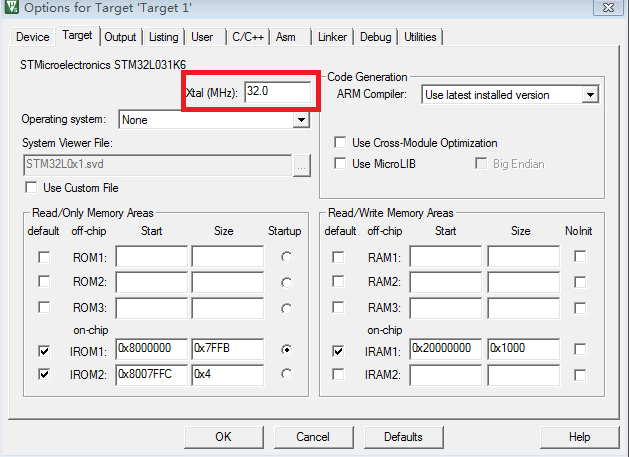Uncheck the IROM2 default checkbox
Screen dimensions: 629x457
[44, 374]
